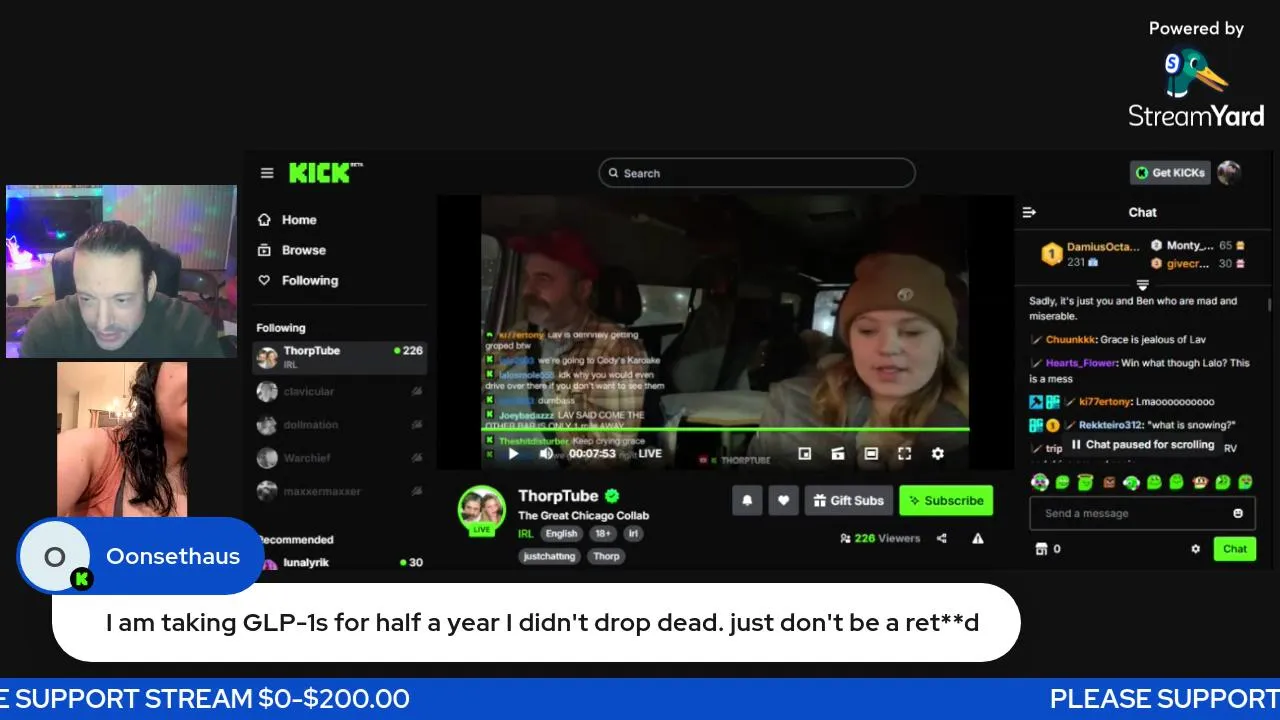
Task: Mute the stream volume icon
Action: coord(546,453)
